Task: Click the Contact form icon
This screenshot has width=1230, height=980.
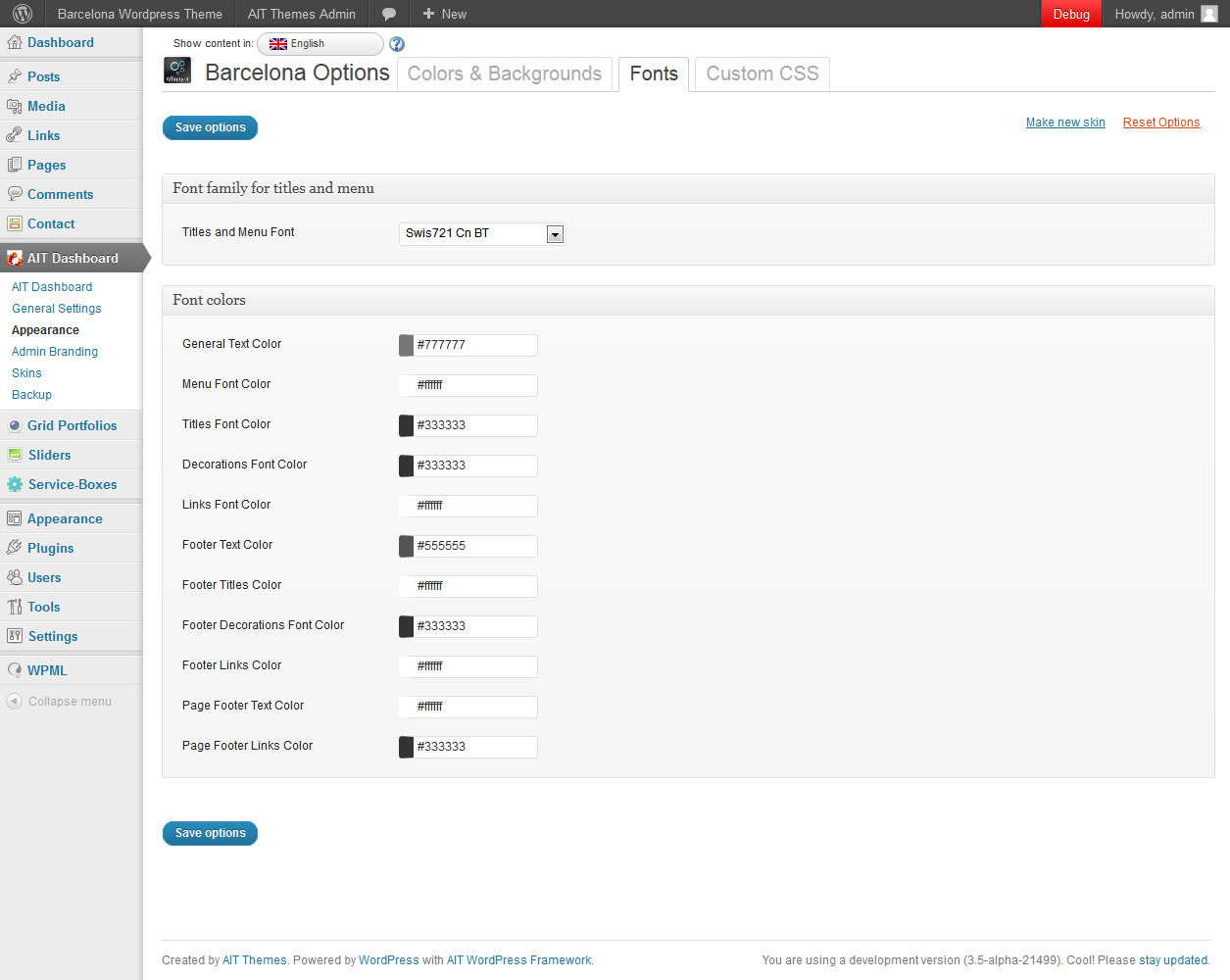Action: pyautogui.click(x=15, y=223)
